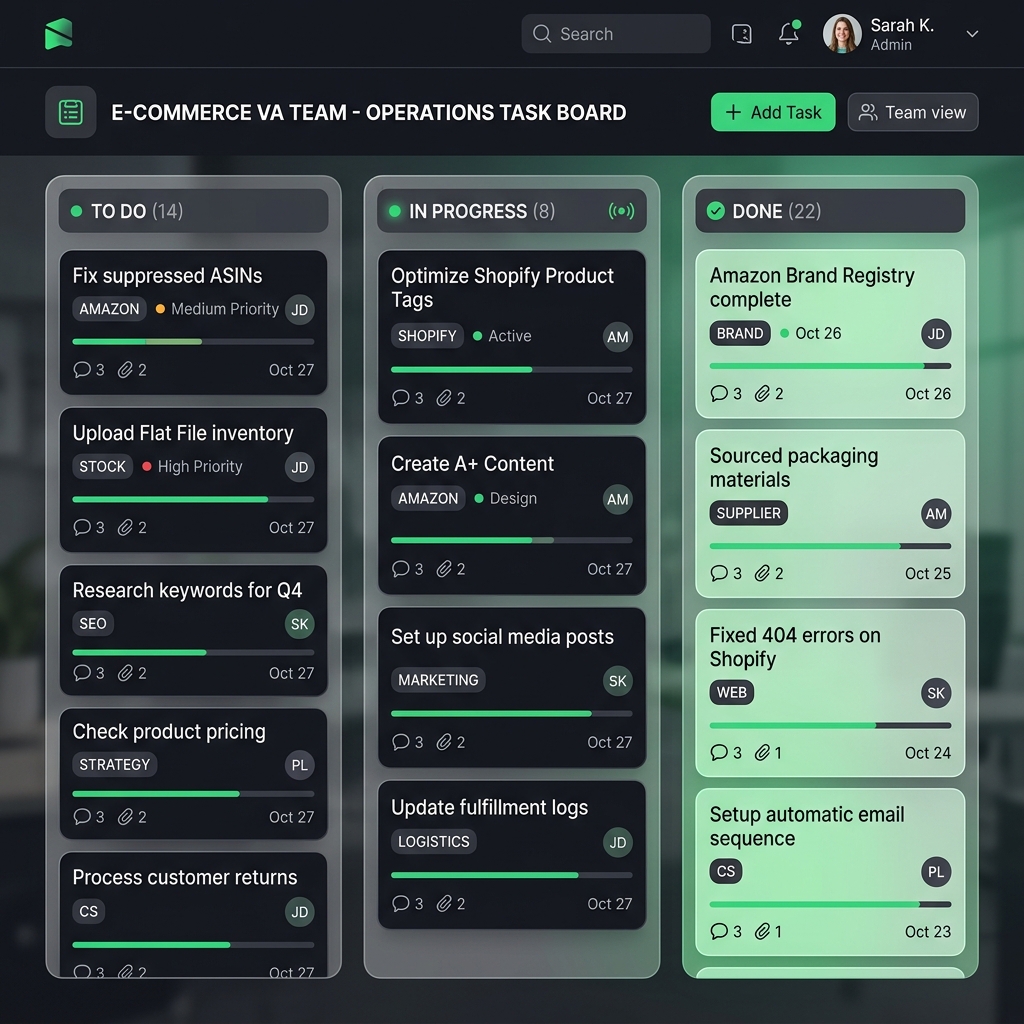Click JD avatar on Upload Flat File inventory
1024x1024 pixels.
300,467
